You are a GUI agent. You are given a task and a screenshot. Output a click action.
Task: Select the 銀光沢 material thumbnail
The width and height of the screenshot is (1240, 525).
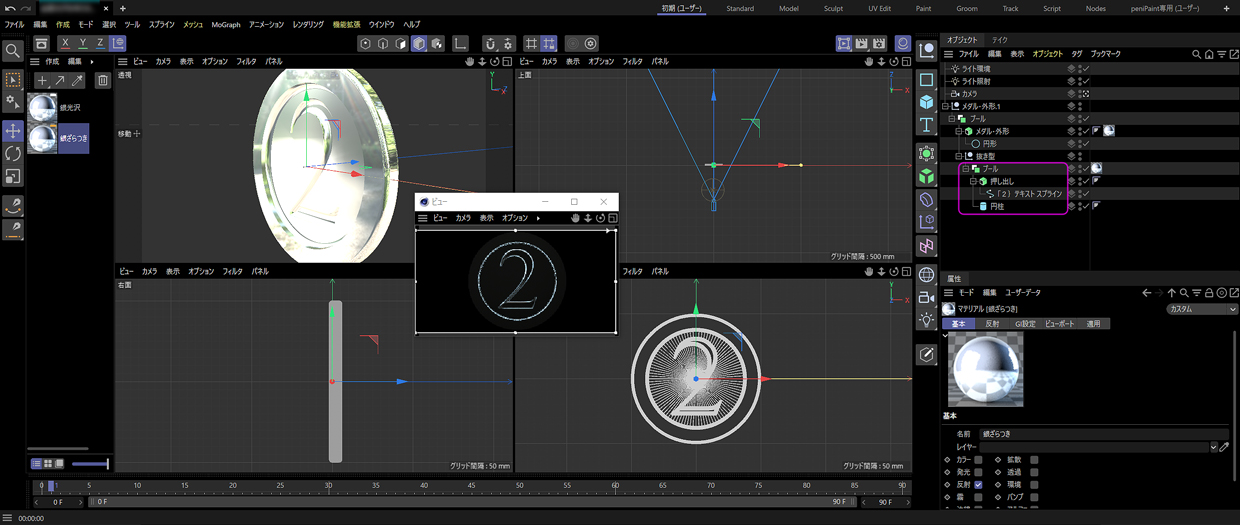(x=42, y=107)
